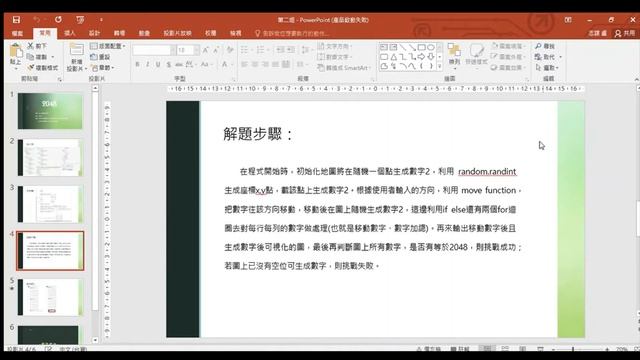Decrease font size
640x360 pixels.
[216, 50]
